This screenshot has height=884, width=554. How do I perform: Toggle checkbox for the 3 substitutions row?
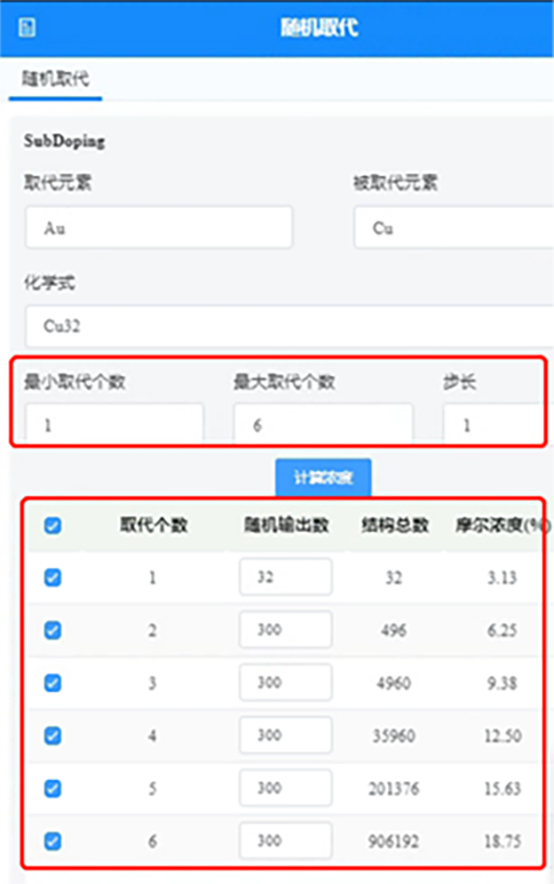tap(52, 683)
